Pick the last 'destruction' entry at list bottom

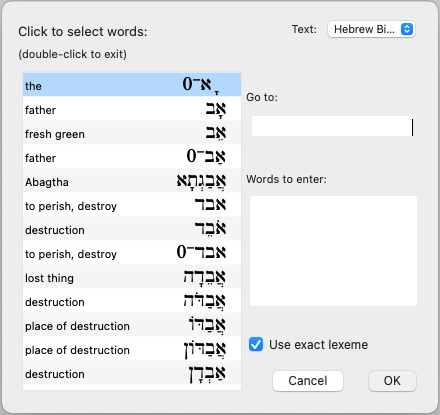coord(132,373)
